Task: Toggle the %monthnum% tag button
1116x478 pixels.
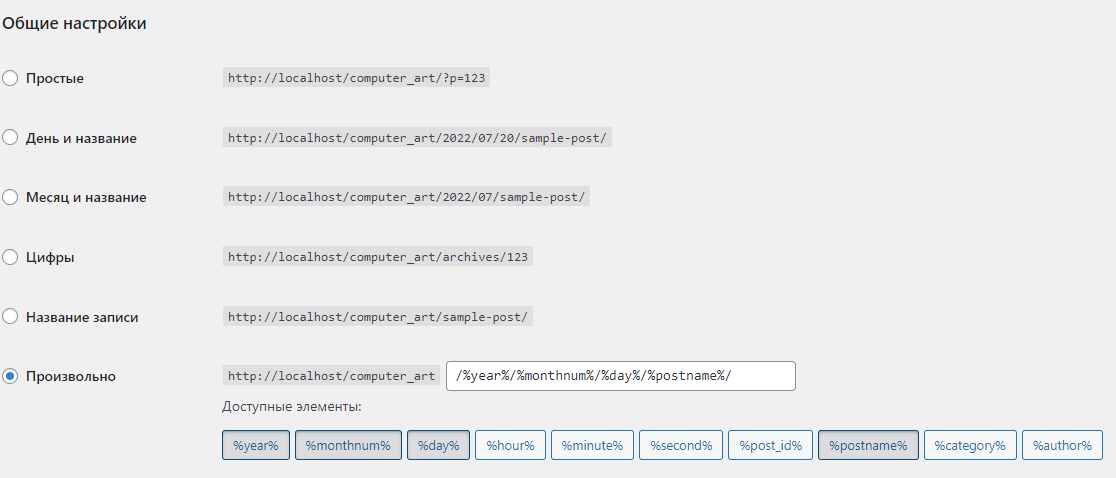Action: [348, 445]
